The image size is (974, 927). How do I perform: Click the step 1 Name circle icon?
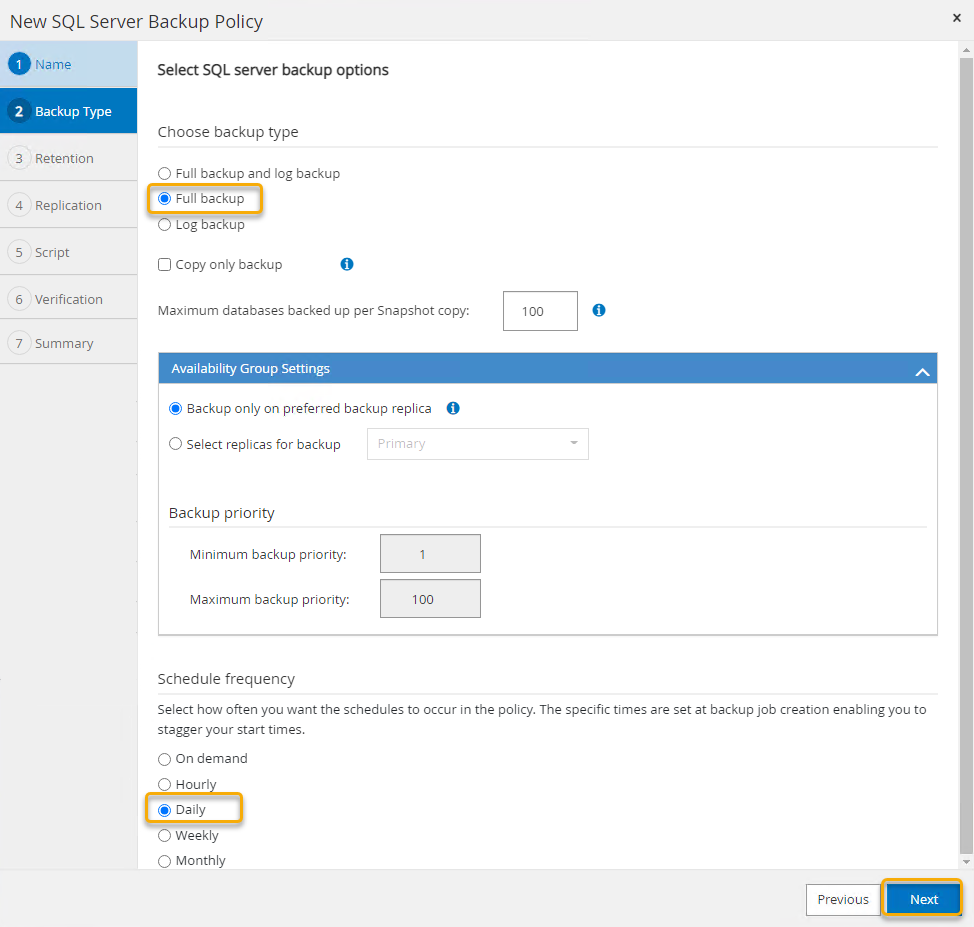tap(21, 63)
